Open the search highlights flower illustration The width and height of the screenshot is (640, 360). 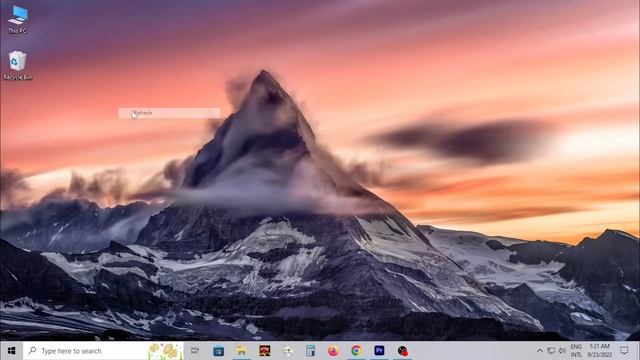(x=165, y=351)
